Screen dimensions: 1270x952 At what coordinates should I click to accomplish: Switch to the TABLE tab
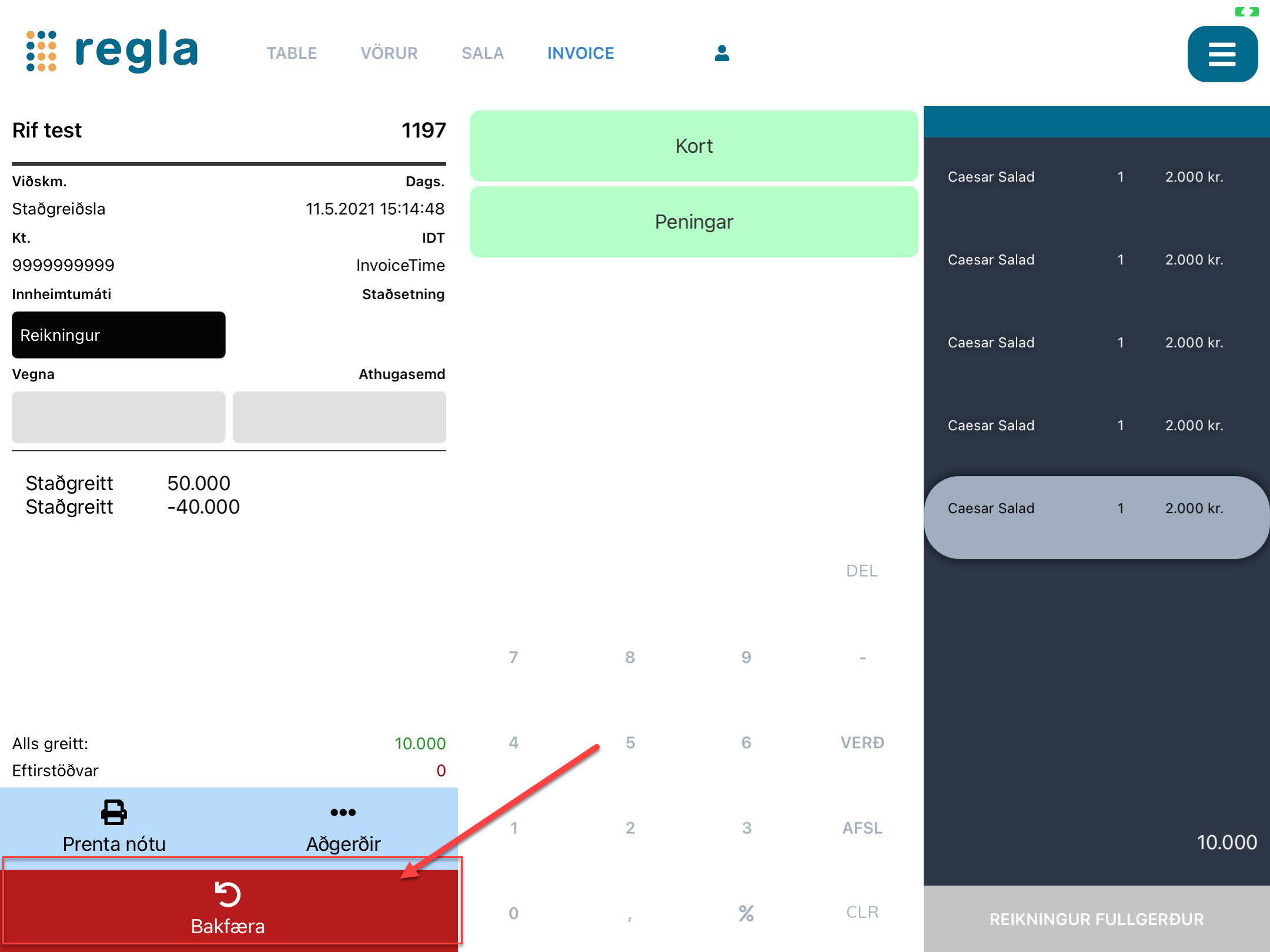(x=292, y=53)
